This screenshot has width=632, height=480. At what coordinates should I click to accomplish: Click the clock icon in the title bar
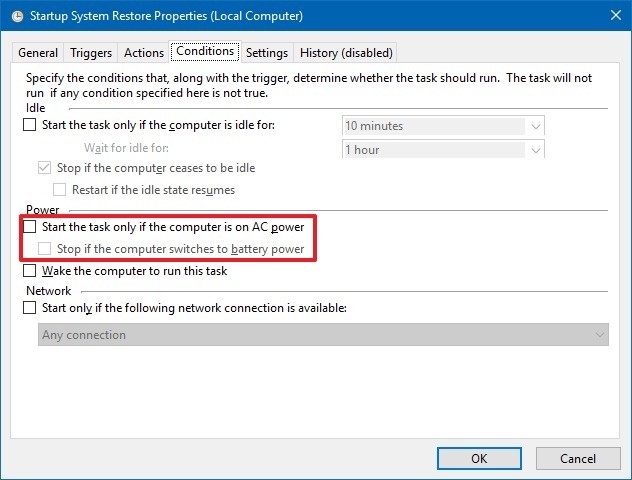pos(17,16)
